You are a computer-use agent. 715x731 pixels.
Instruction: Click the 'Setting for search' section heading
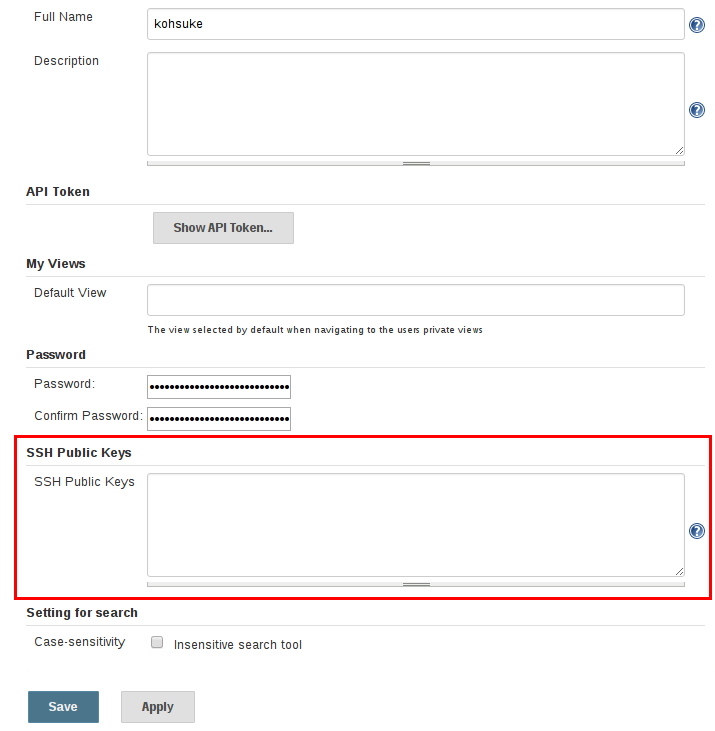click(82, 612)
